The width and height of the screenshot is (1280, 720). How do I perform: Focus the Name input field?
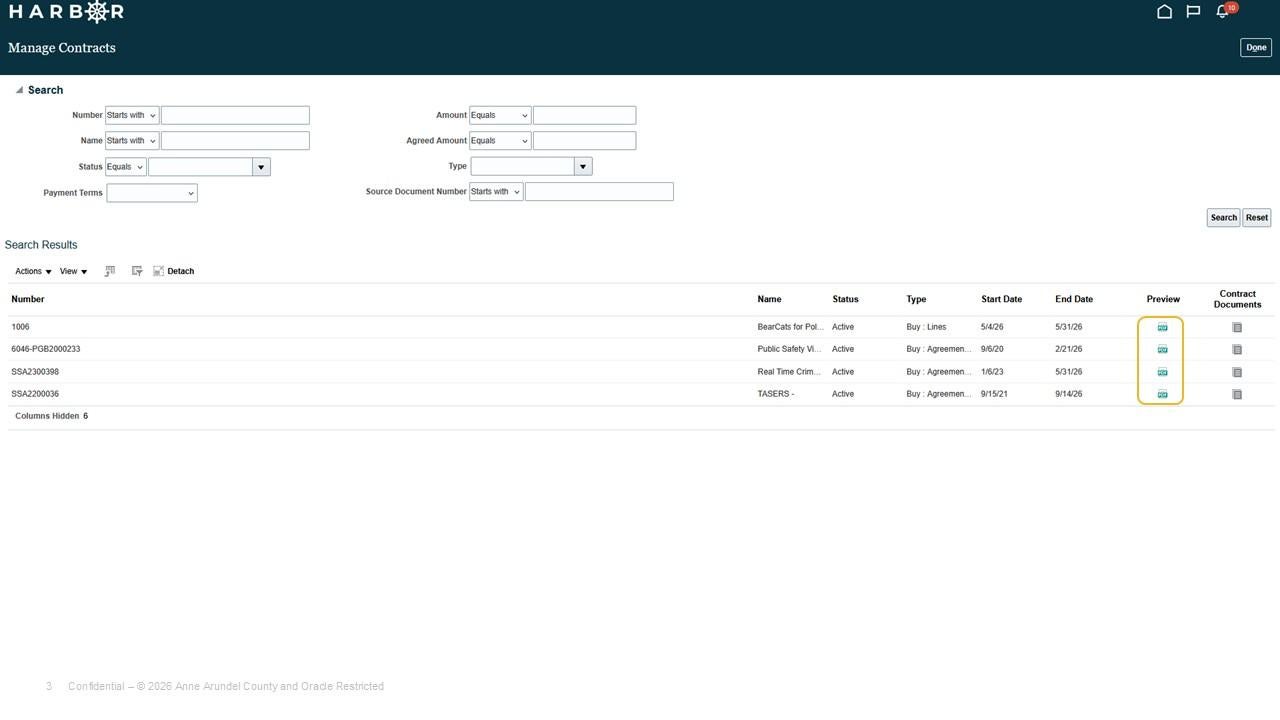click(x=235, y=141)
